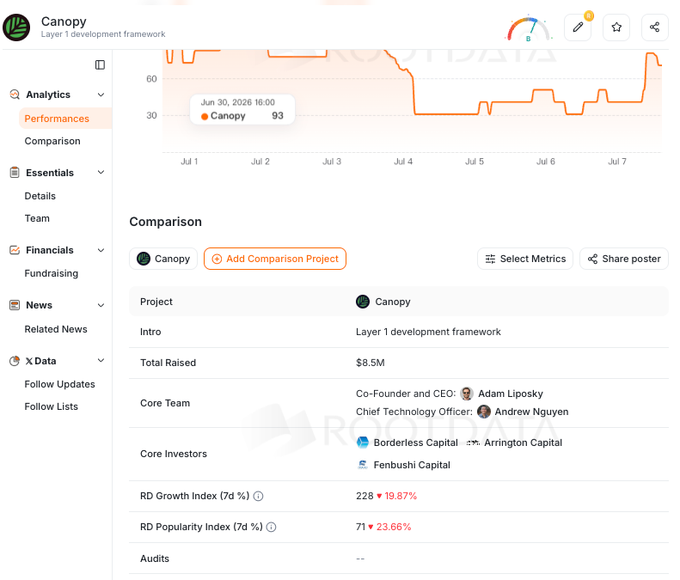
Task: Click the Analytics section icon
Action: pos(15,94)
